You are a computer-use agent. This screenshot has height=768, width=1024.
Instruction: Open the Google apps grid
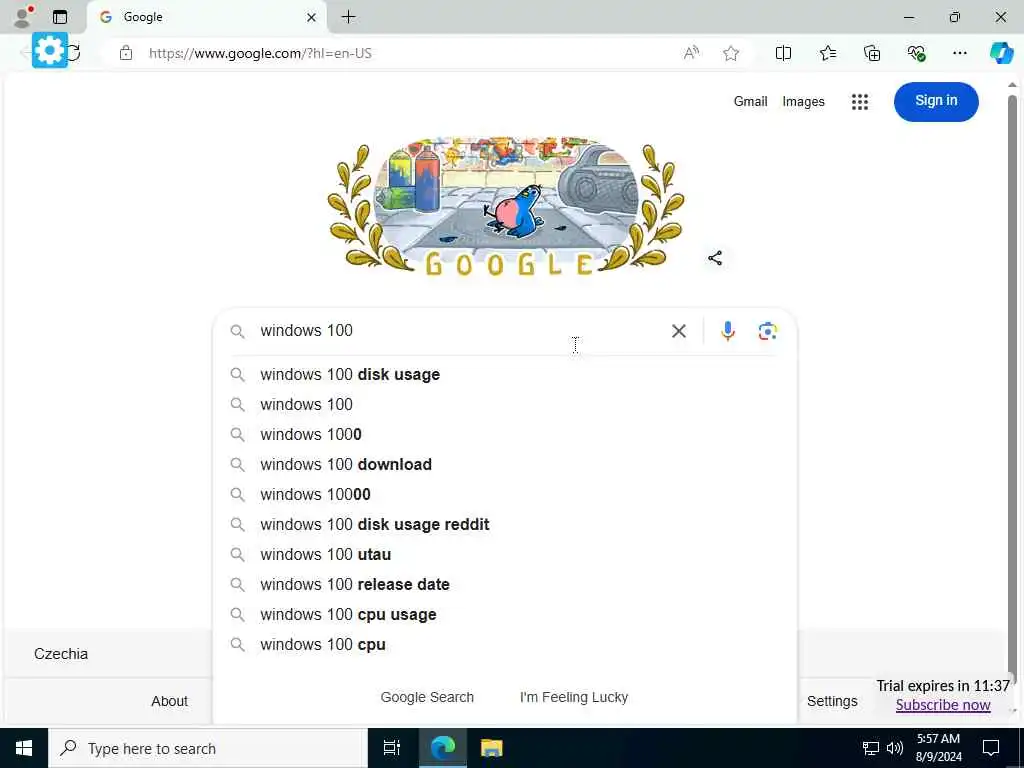tap(859, 101)
